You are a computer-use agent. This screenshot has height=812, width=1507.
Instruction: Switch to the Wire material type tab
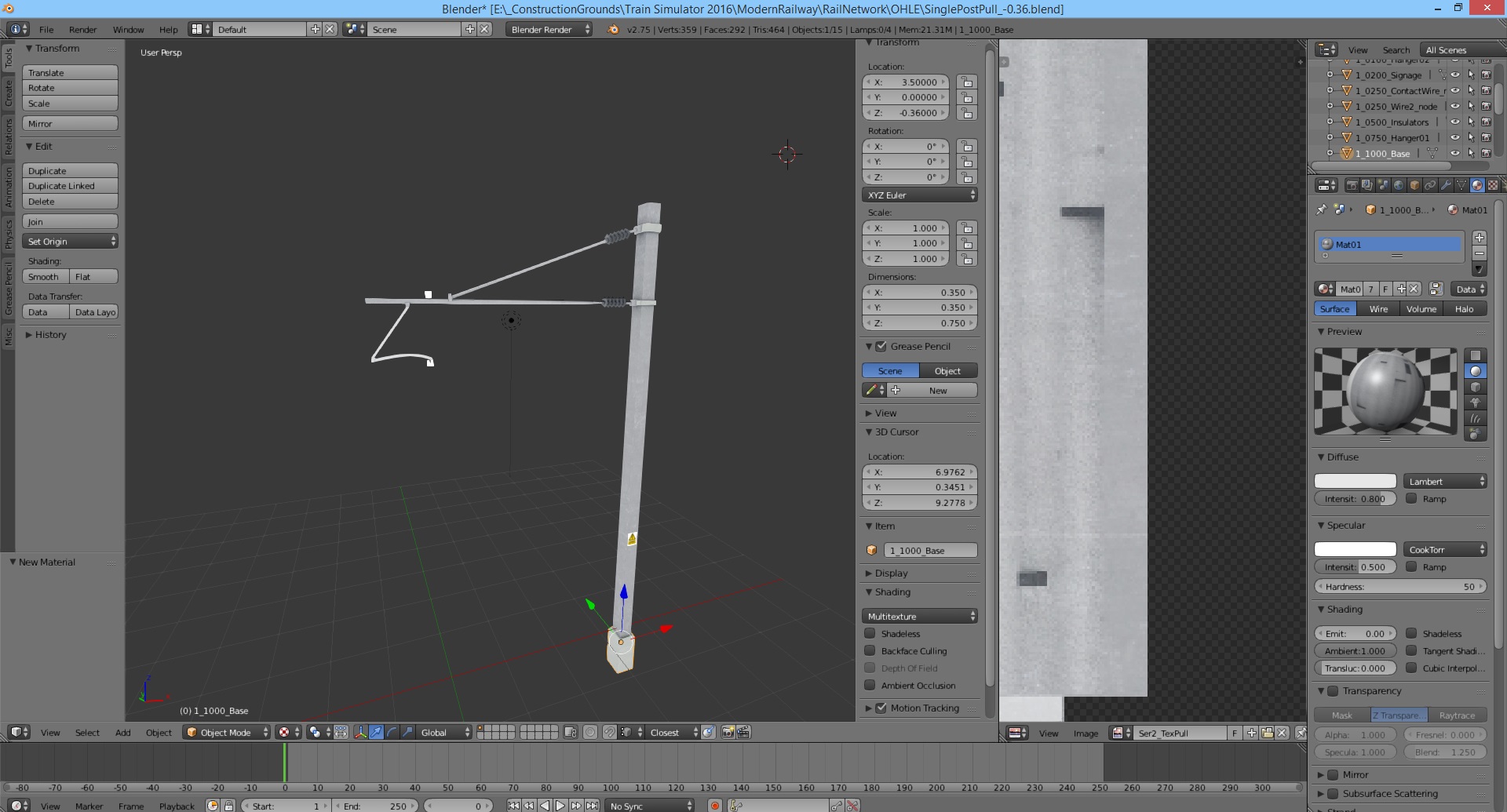pos(1378,309)
